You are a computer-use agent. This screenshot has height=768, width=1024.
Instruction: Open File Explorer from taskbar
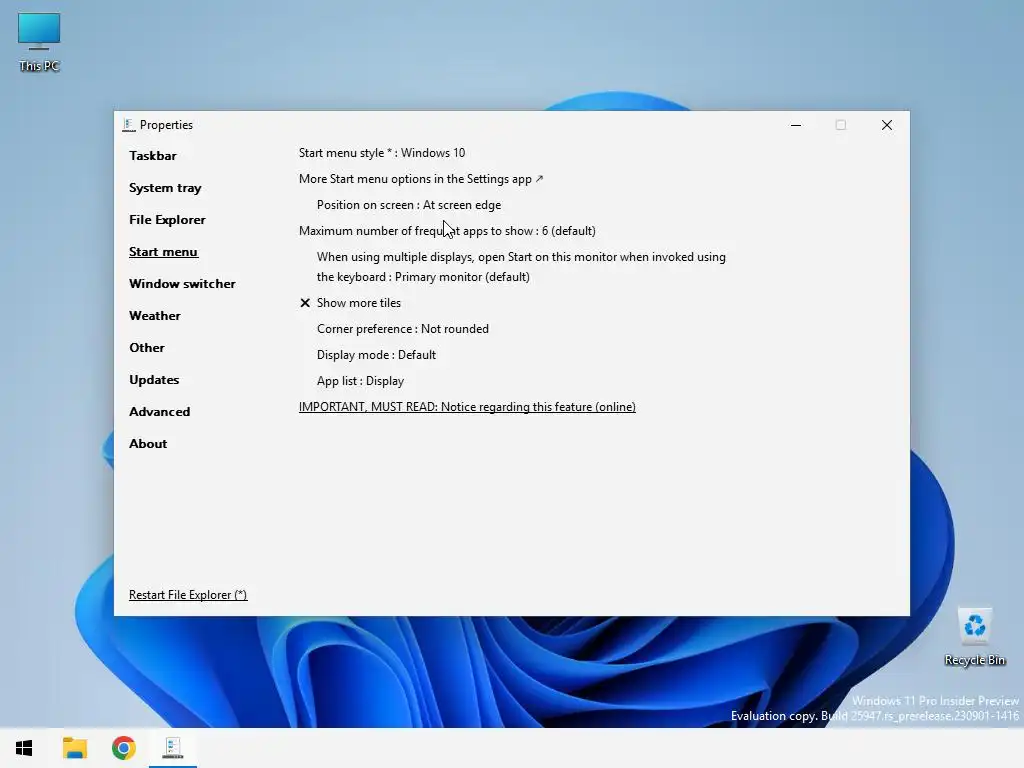74,748
